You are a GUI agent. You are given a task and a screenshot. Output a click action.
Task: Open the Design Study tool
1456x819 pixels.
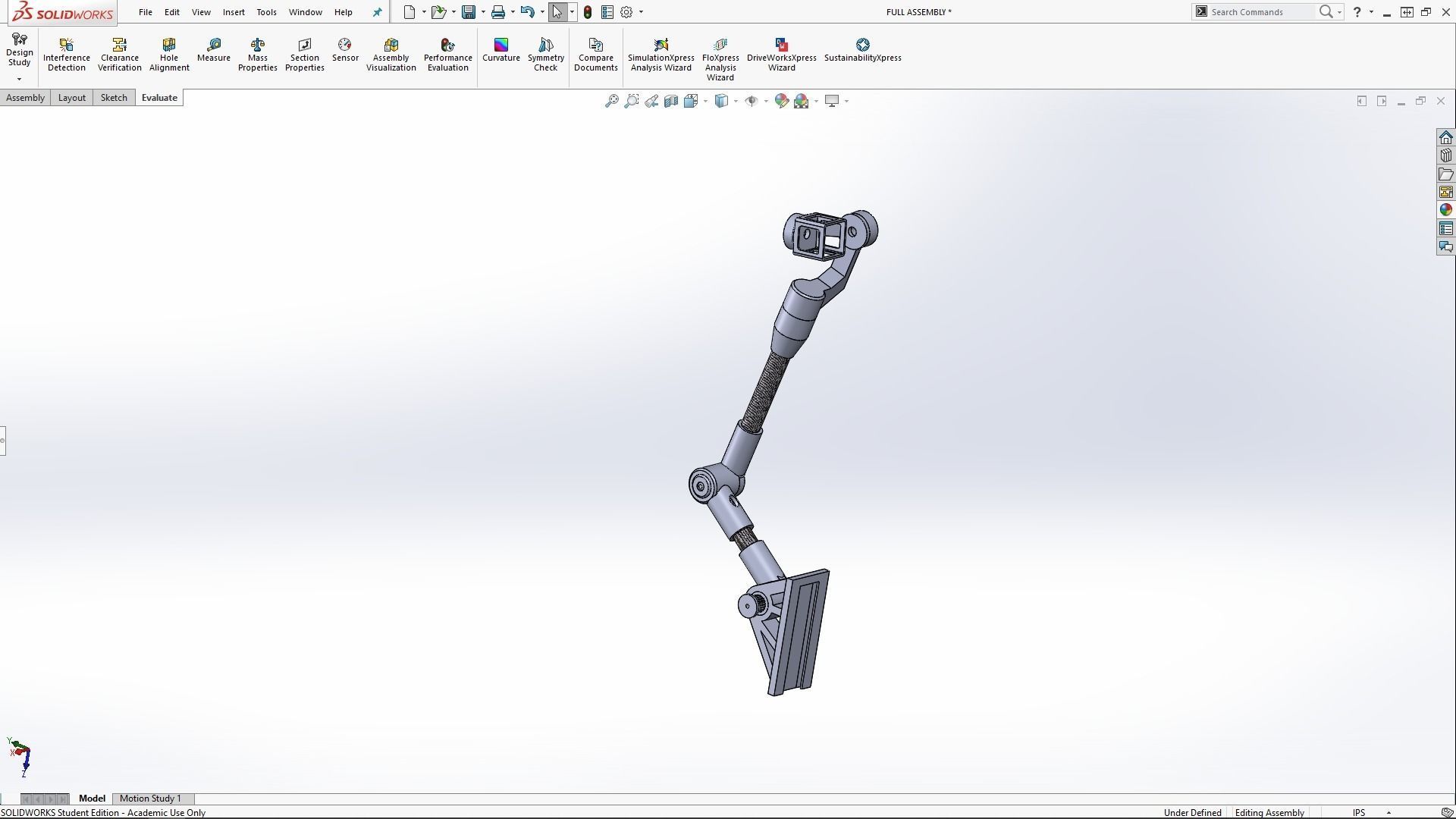20,51
